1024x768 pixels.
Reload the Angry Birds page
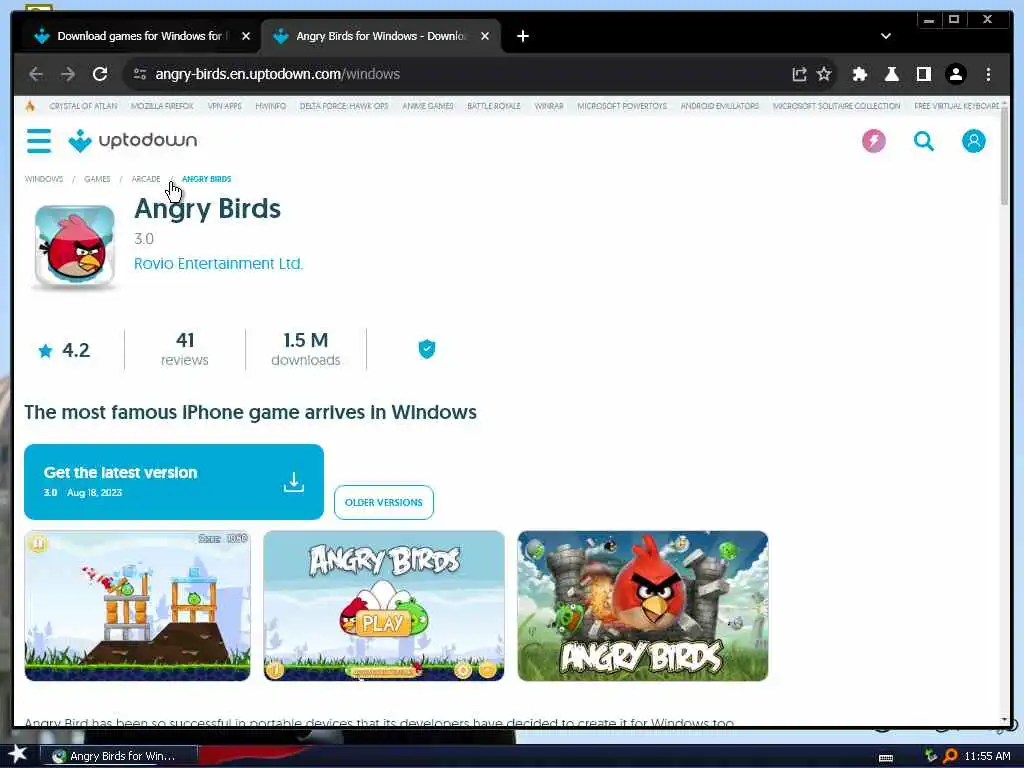100,74
